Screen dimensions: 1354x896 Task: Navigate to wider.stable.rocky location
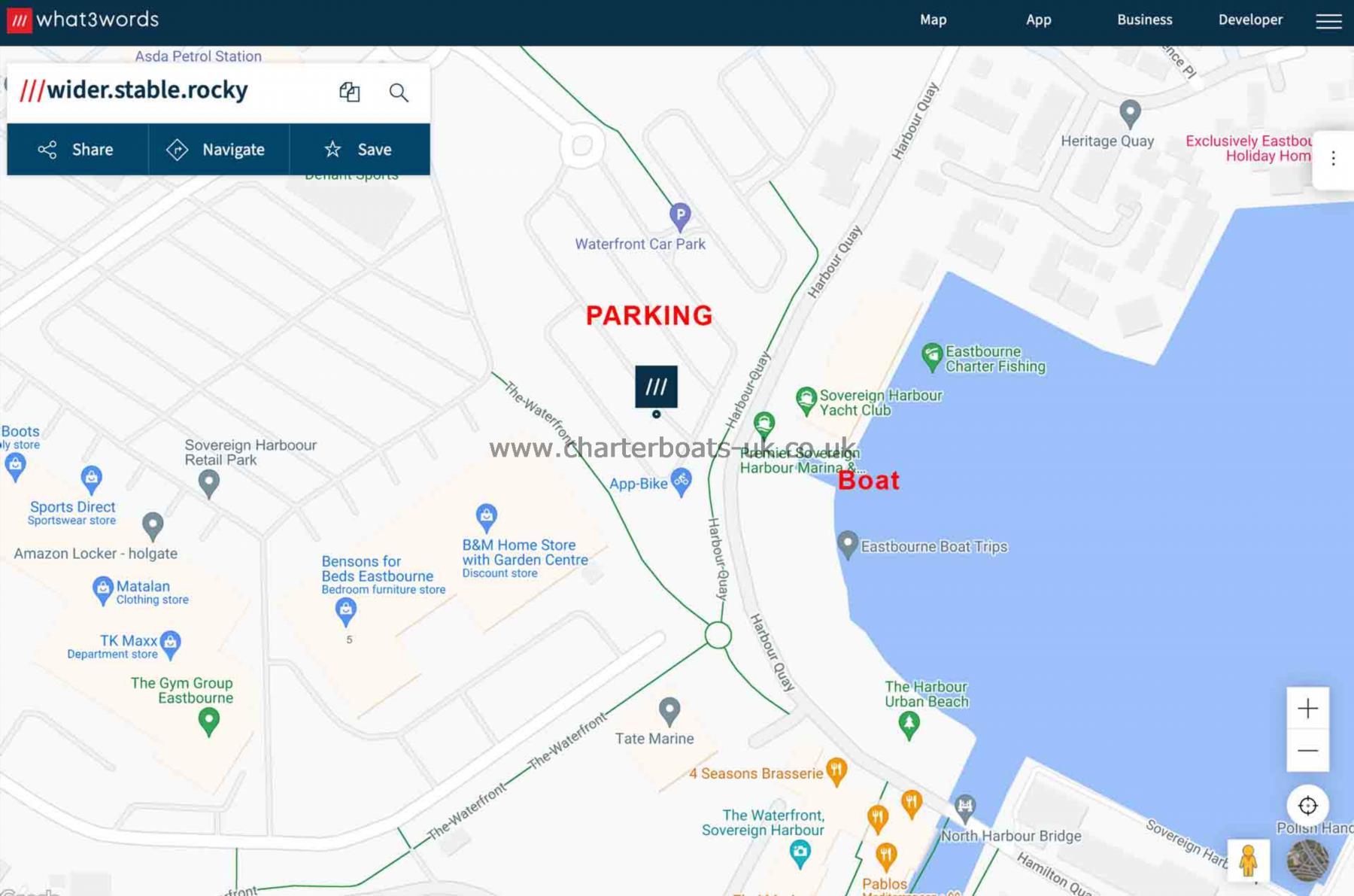[219, 149]
